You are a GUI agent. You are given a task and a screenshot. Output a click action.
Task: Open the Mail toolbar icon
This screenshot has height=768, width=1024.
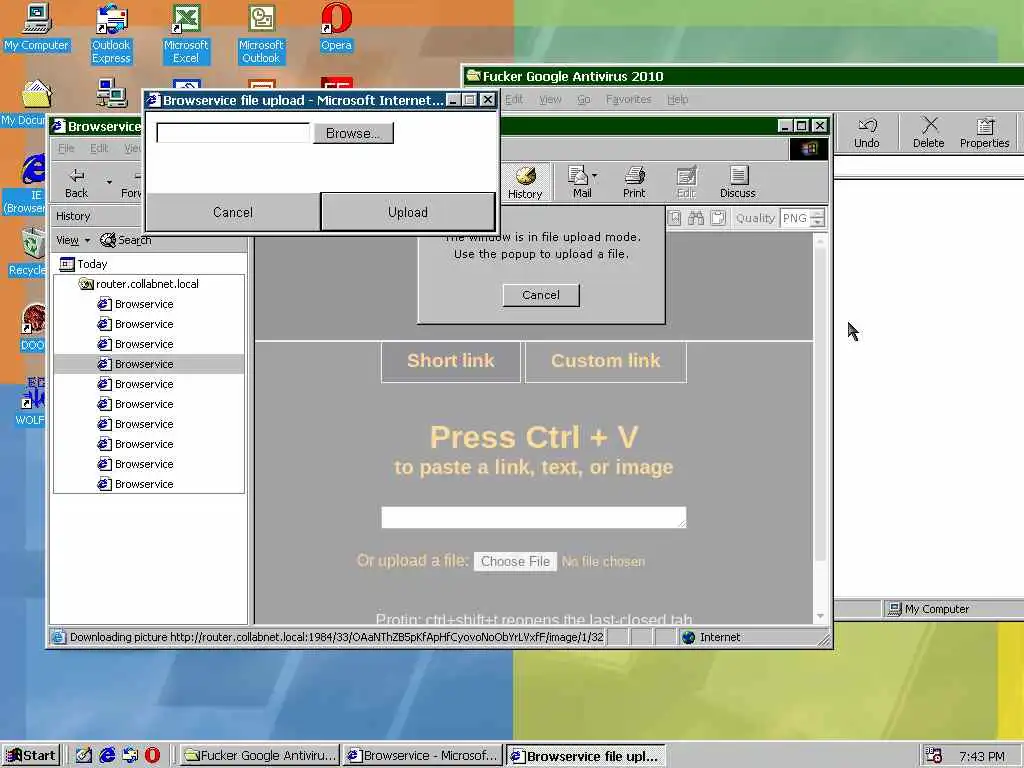pos(581,182)
